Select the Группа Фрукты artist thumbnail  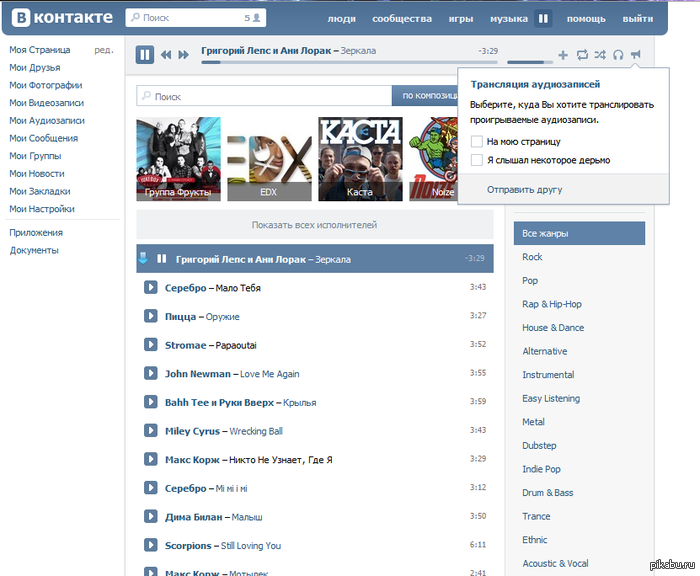179,159
